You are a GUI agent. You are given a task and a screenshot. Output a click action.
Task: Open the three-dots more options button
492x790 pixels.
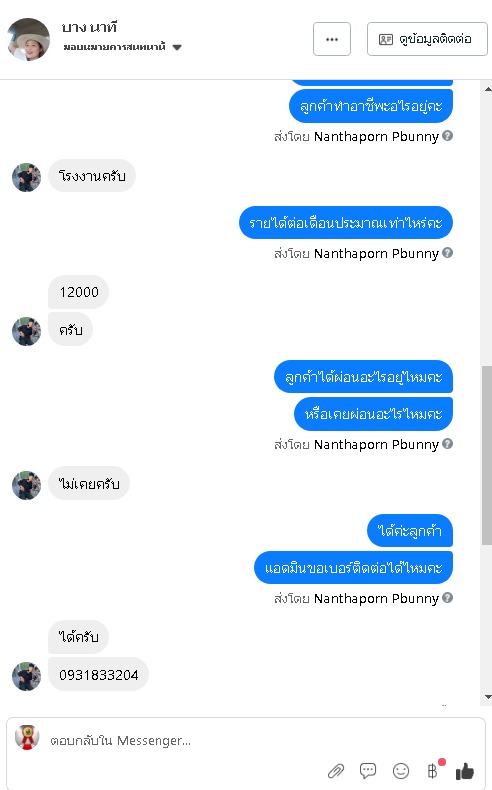pyautogui.click(x=332, y=39)
